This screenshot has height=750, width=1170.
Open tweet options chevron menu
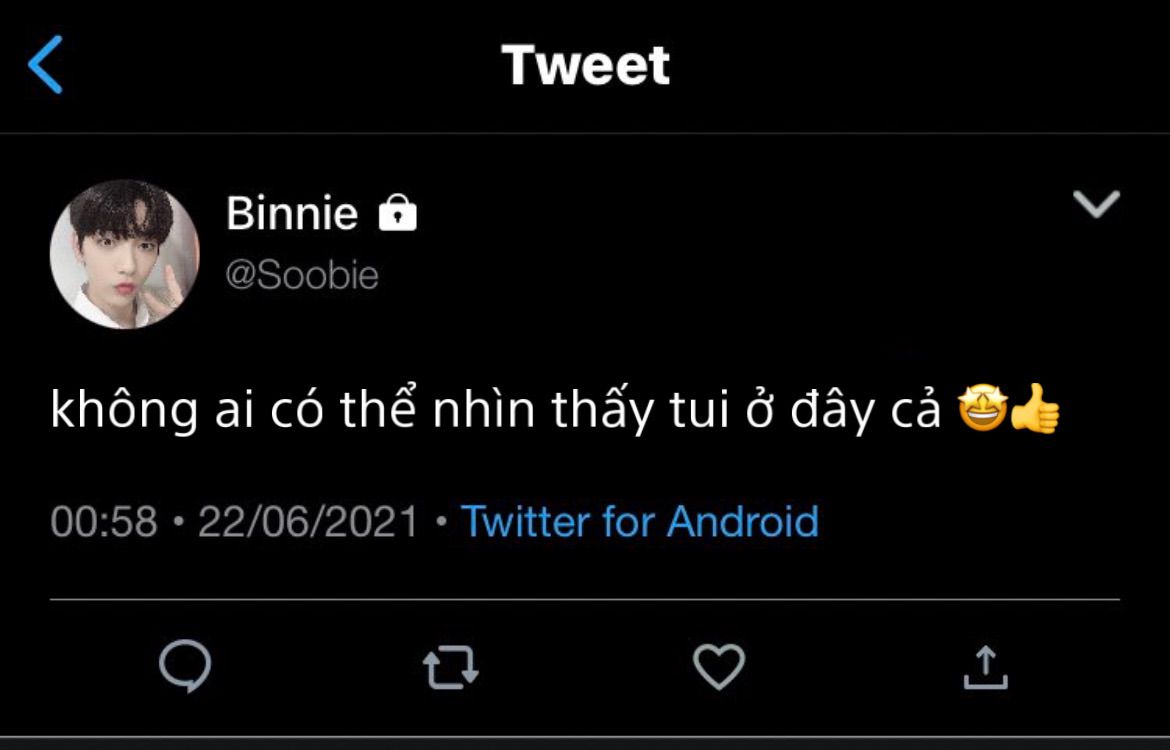(1096, 204)
